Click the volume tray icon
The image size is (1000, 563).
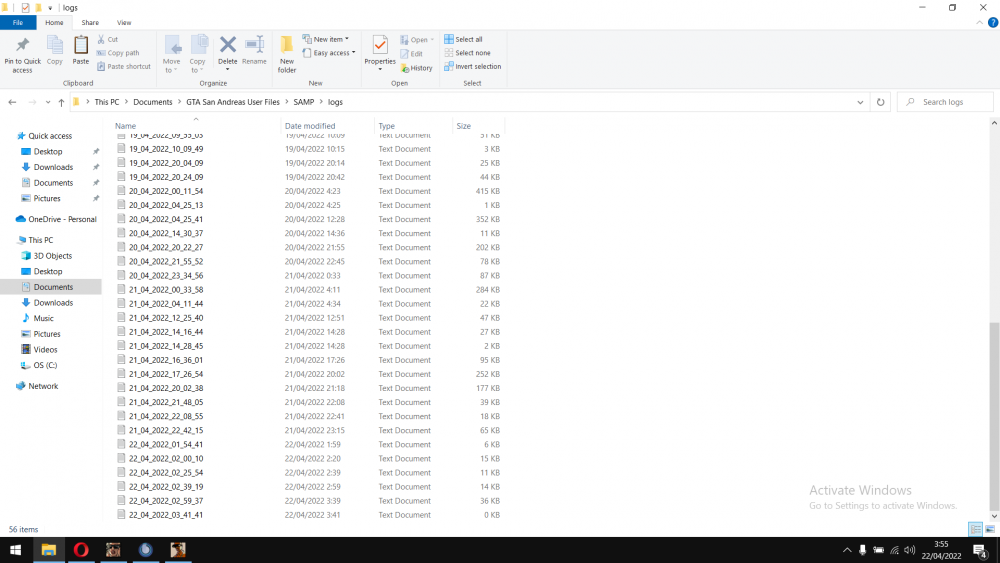point(909,550)
